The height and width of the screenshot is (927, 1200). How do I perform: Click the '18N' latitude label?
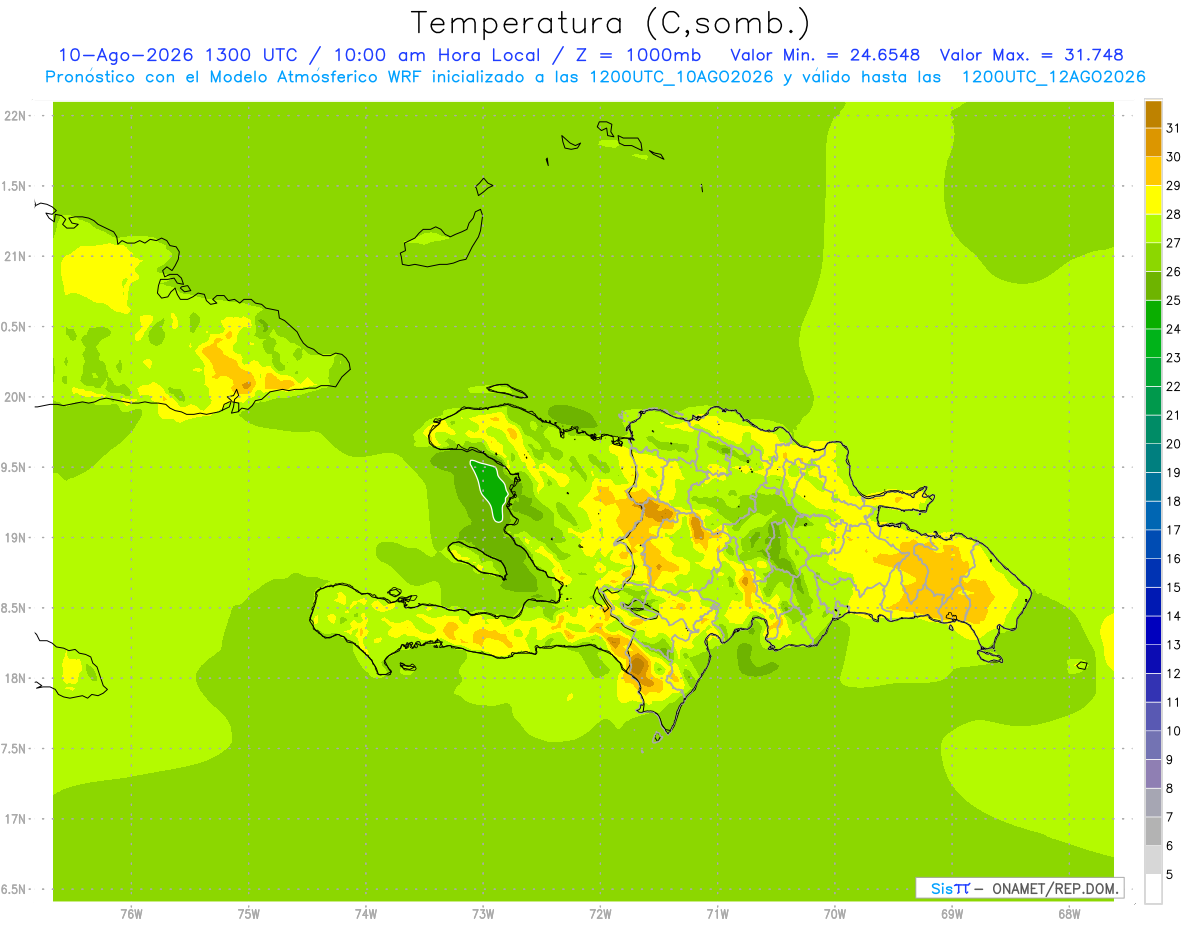[16, 678]
